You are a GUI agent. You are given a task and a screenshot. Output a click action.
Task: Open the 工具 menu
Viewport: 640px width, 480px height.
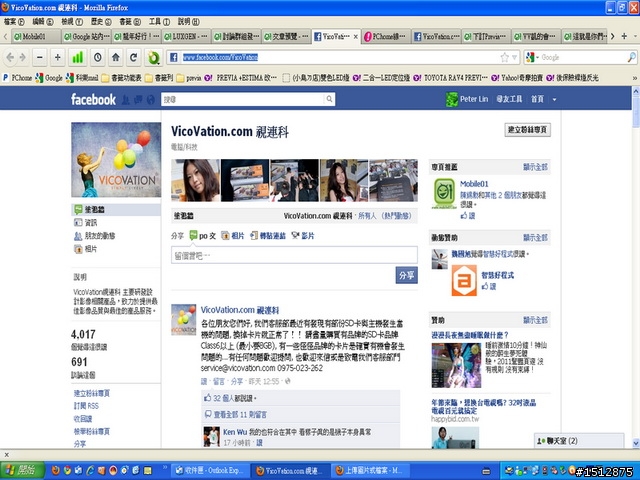159,22
